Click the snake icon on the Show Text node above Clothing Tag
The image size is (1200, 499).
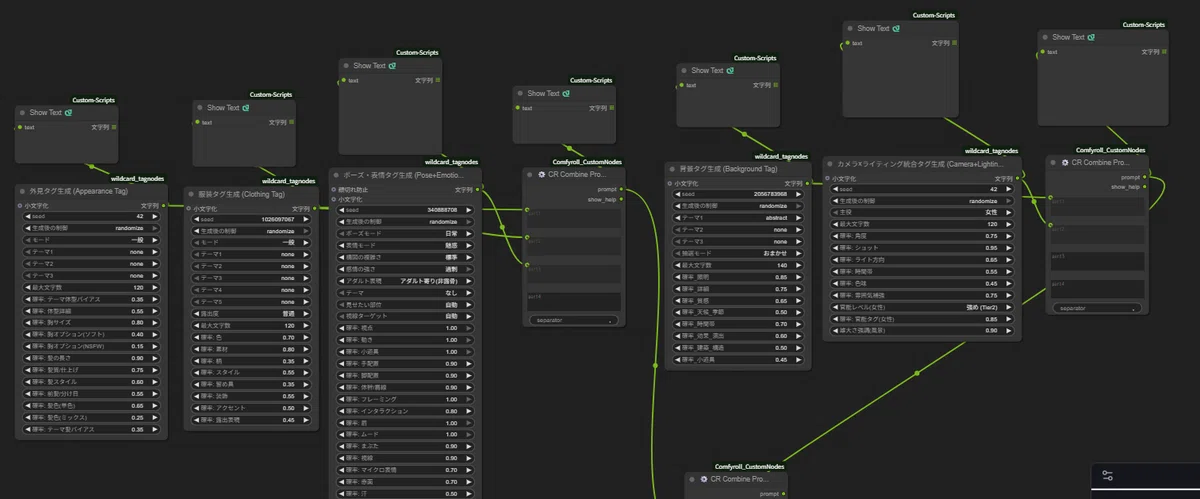tap(247, 108)
